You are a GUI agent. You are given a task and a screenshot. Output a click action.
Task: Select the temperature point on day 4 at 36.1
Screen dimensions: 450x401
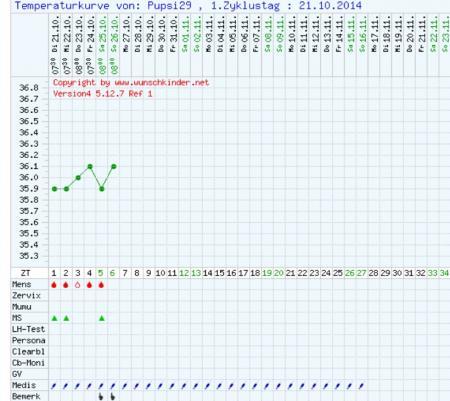tap(90, 166)
